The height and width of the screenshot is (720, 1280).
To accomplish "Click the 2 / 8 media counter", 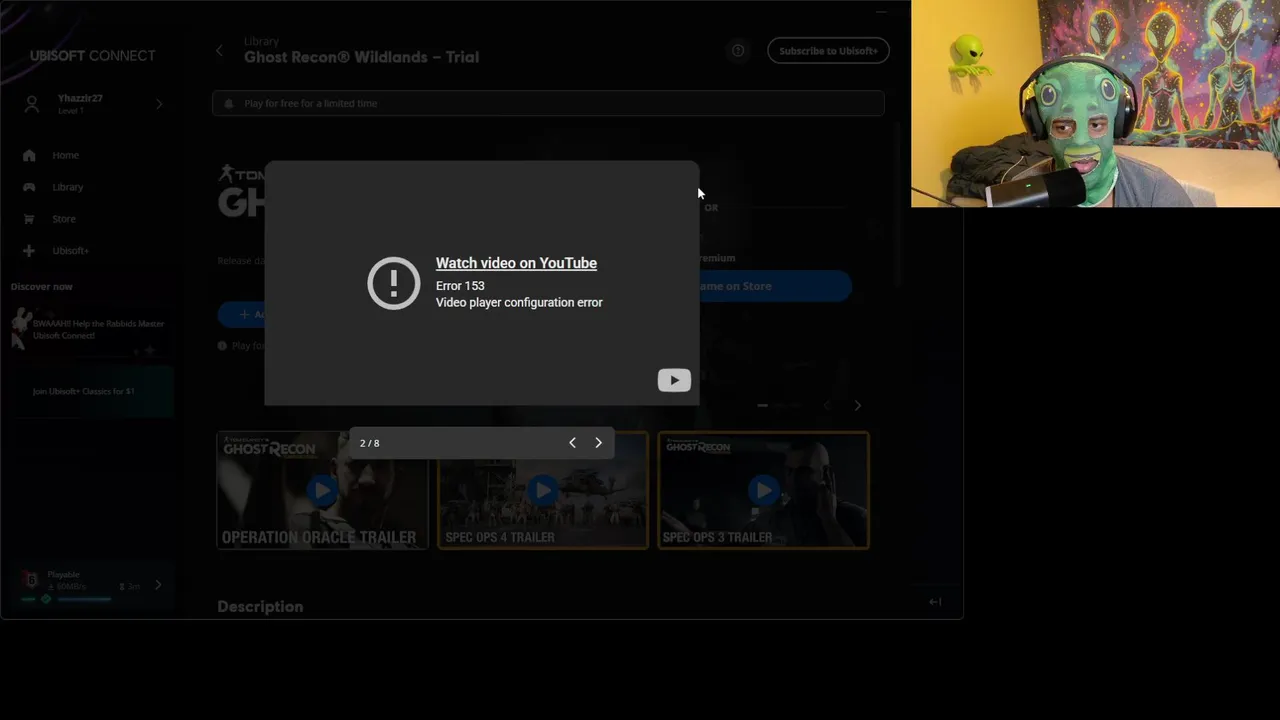I will (370, 443).
